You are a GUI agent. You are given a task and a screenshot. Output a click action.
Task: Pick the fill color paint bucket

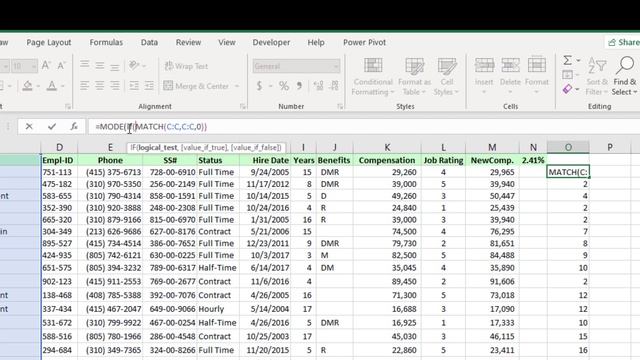tap(27, 86)
